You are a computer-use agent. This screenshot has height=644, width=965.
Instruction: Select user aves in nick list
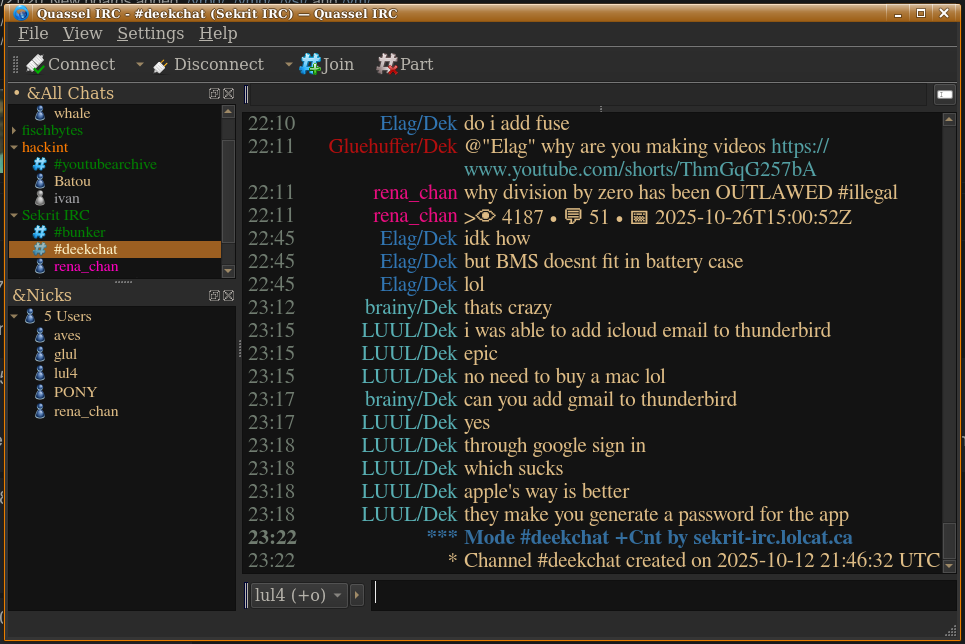click(x=67, y=336)
